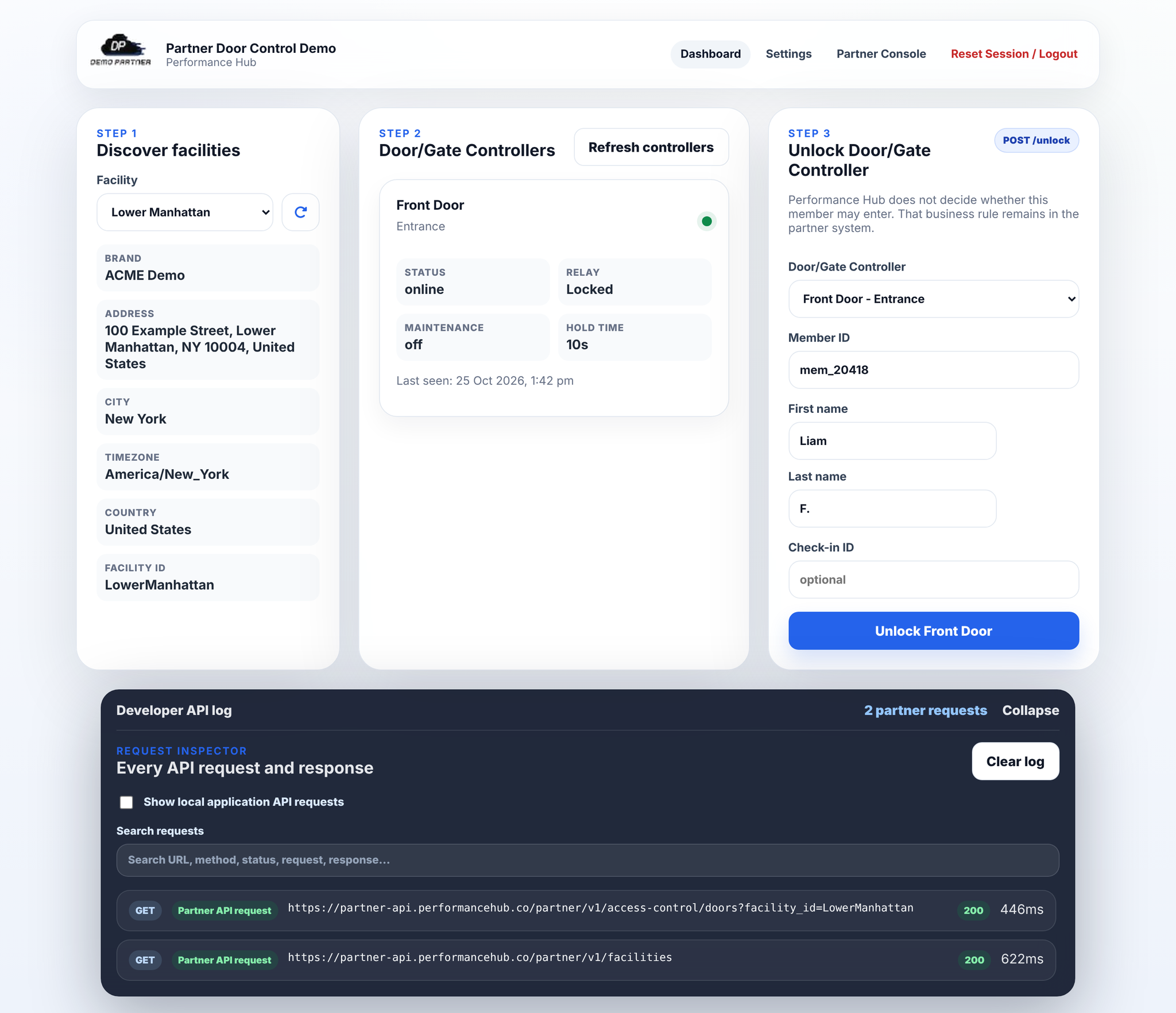Click the online status value
Viewport: 1176px width, 1013px height.
424,289
